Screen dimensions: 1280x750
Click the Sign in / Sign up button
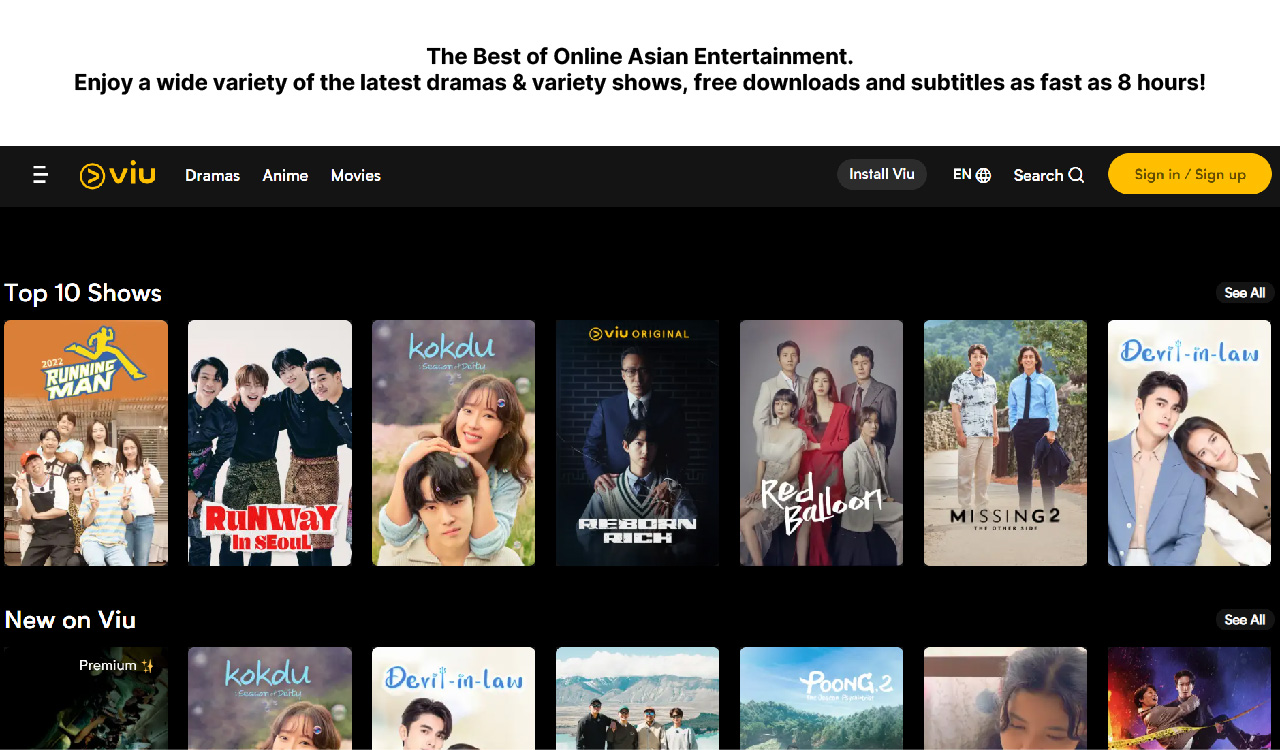pyautogui.click(x=1189, y=174)
